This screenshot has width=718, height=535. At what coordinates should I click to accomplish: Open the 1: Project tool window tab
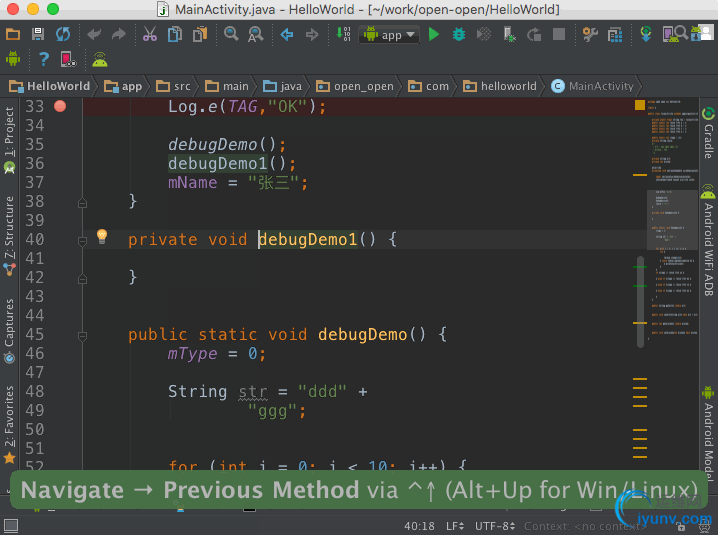click(x=9, y=140)
